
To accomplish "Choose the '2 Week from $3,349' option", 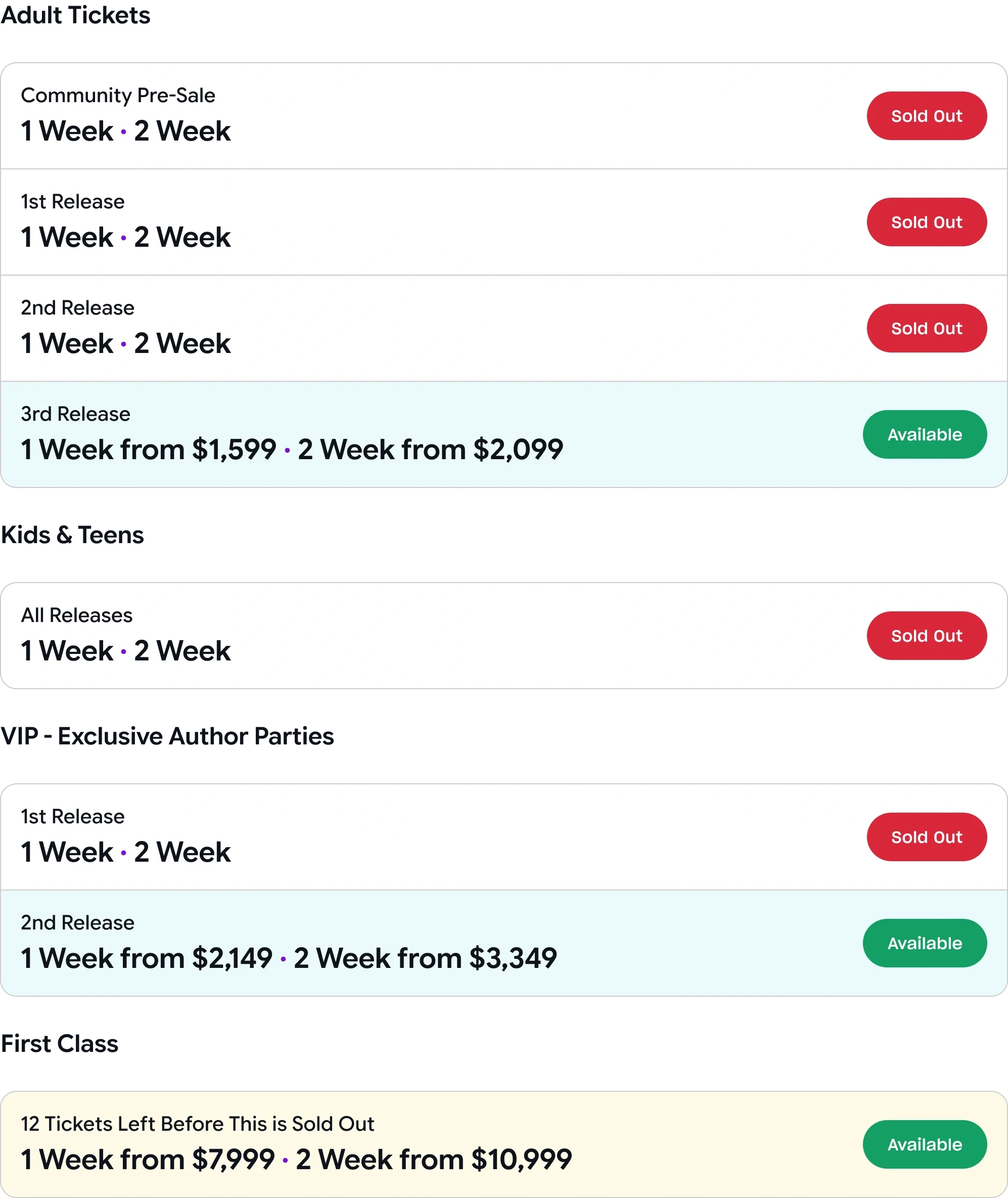I will click(425, 958).
